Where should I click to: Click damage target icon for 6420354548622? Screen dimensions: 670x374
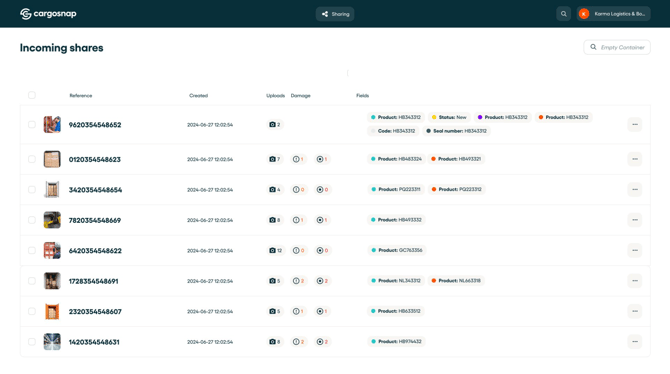320,250
